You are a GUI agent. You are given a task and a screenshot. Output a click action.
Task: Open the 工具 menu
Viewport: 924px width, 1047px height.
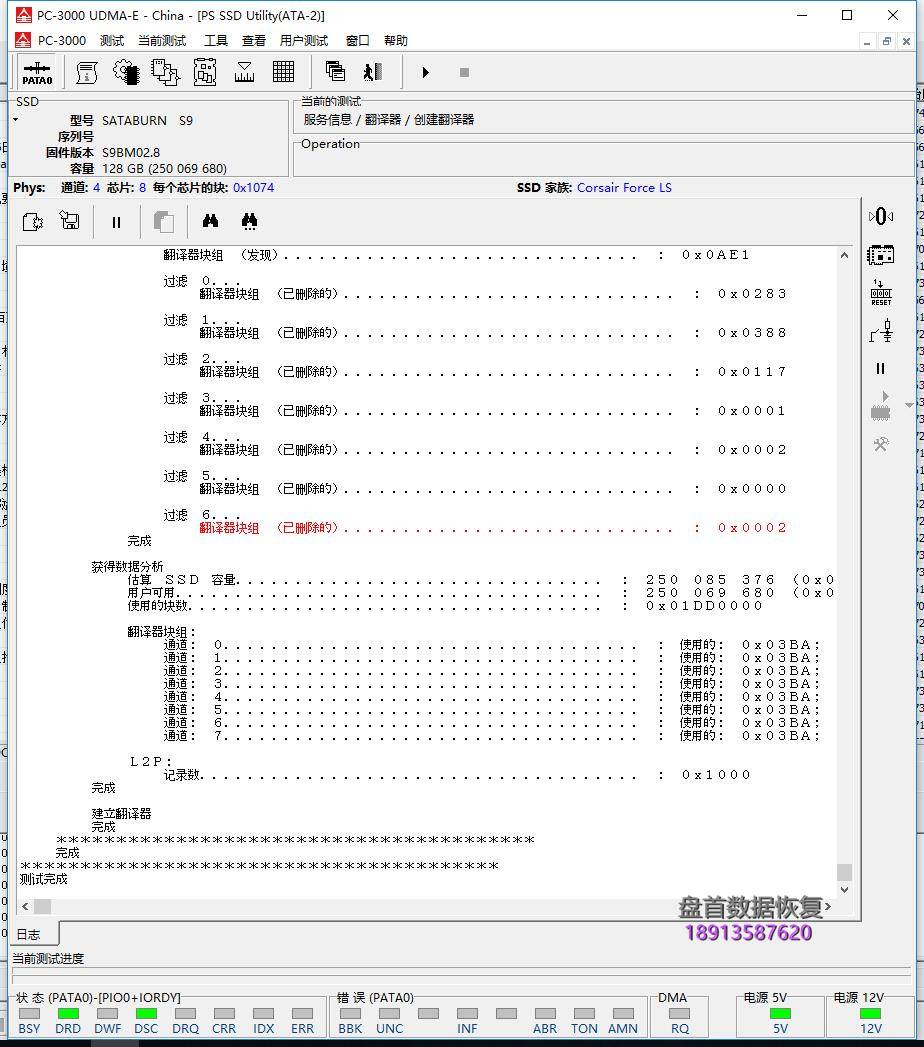[x=216, y=41]
